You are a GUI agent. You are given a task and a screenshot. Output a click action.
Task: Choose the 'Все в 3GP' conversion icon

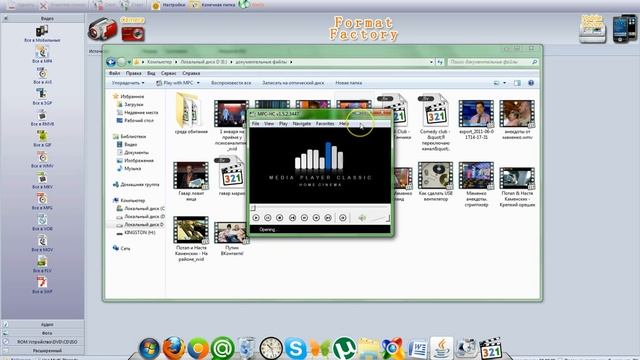coord(42,94)
